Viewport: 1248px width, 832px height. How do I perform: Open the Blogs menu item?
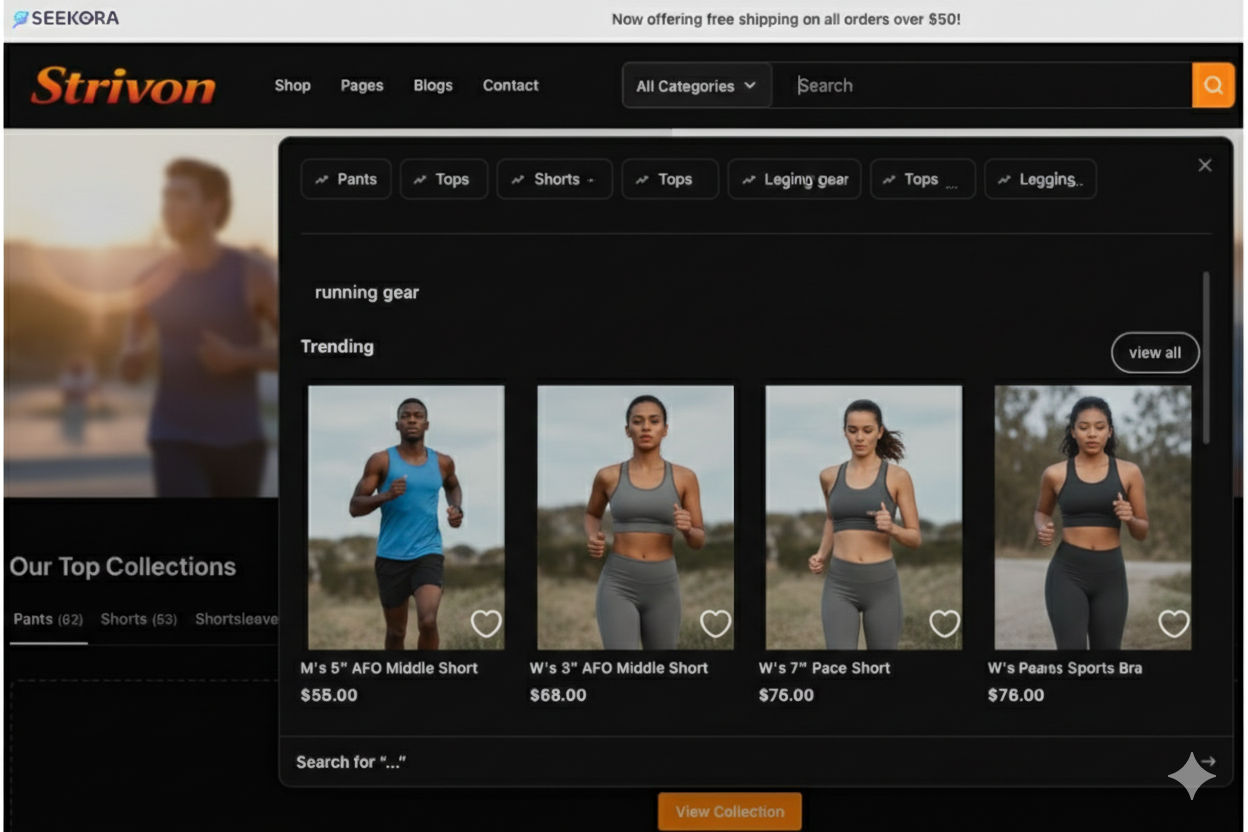pos(433,86)
